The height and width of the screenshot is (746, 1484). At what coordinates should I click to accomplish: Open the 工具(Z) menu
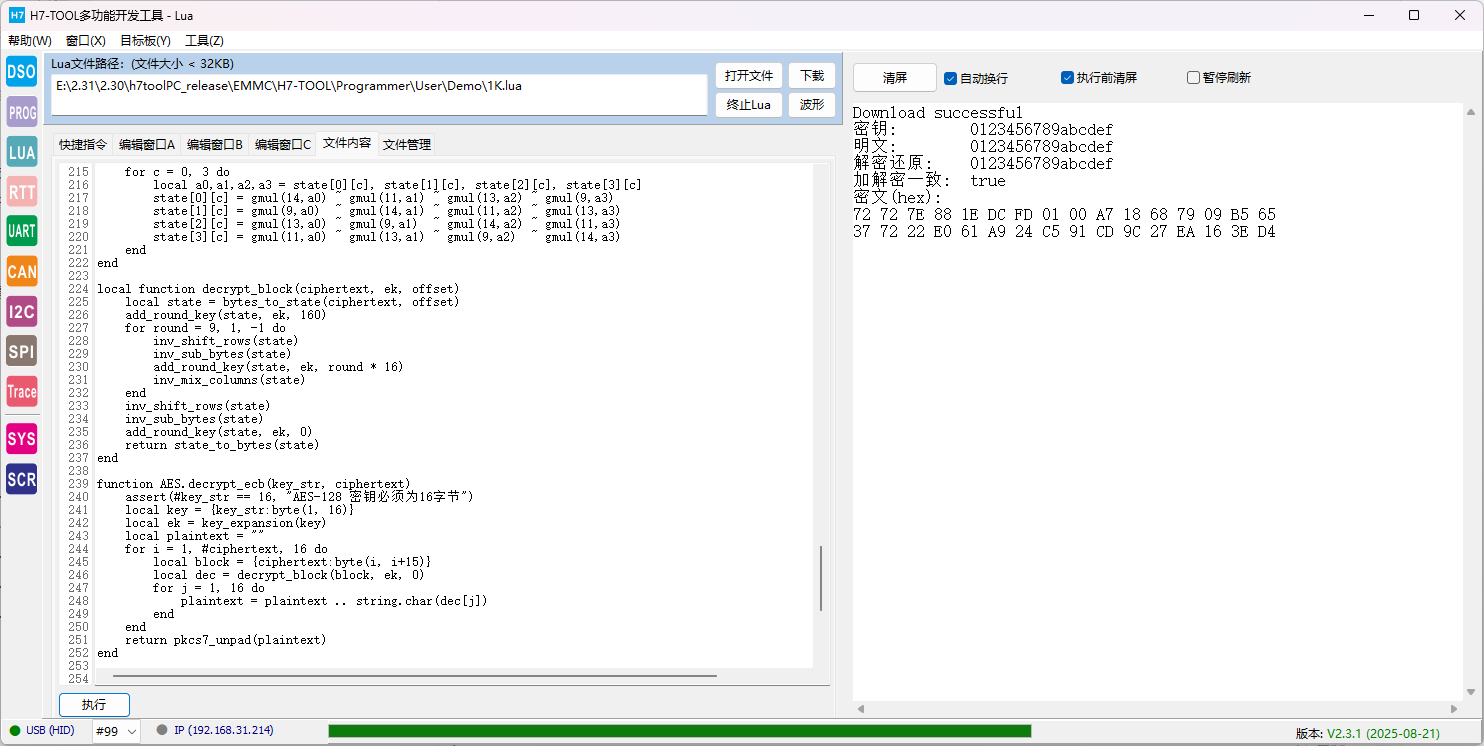pos(204,41)
